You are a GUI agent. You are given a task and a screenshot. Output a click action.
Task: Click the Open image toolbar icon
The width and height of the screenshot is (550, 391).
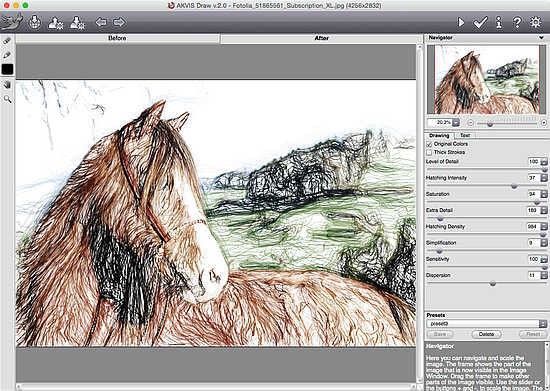click(x=34, y=22)
